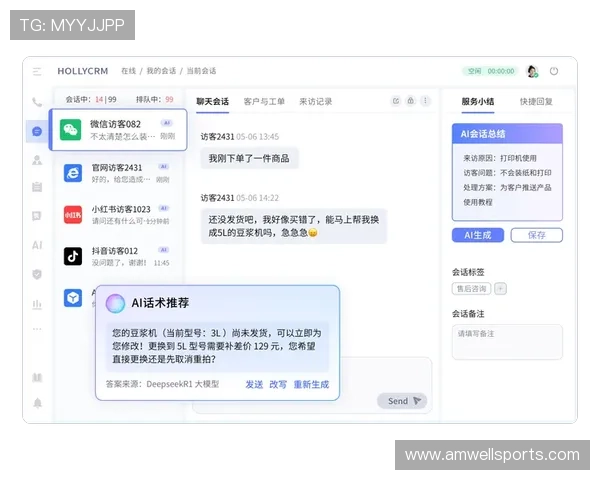Click the 在线 breadcrumb
600x480 pixels.
tap(129, 71)
